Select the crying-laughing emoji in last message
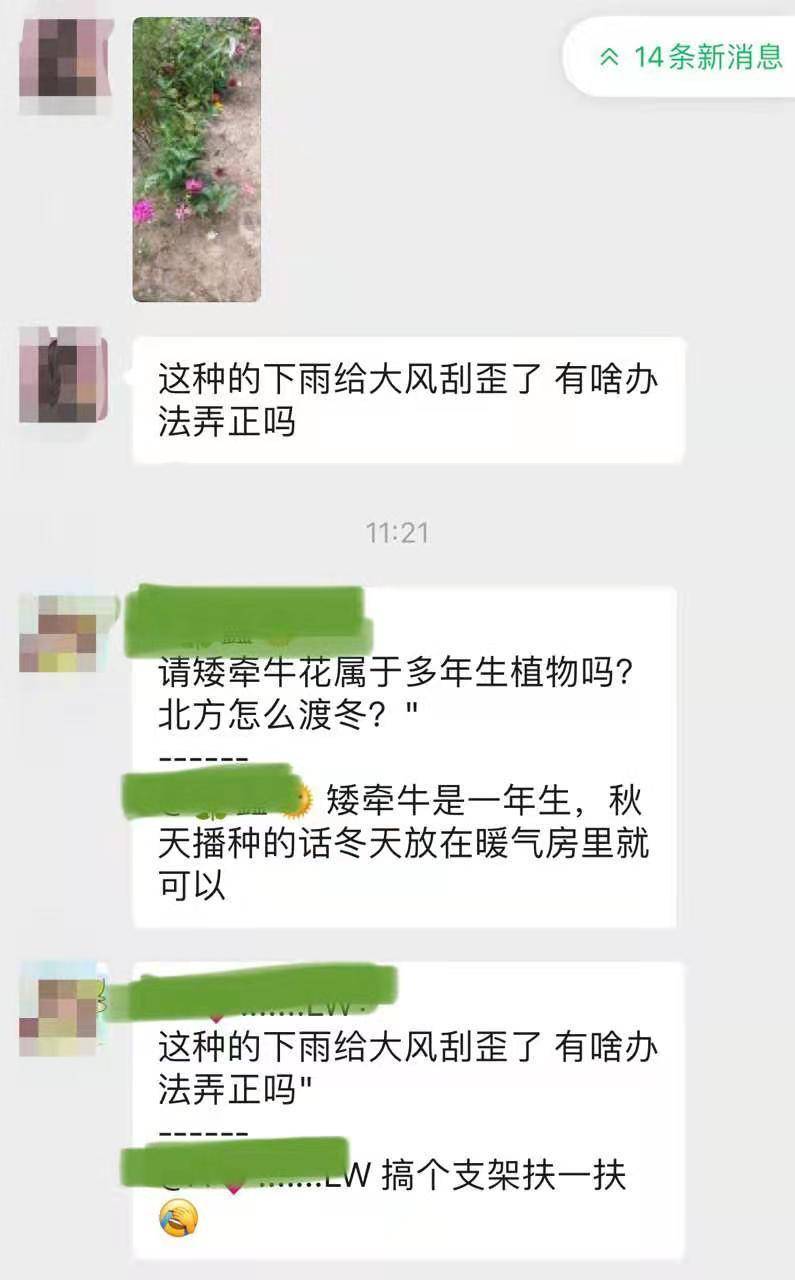Screen dimensions: 795x1280 click(x=179, y=1218)
